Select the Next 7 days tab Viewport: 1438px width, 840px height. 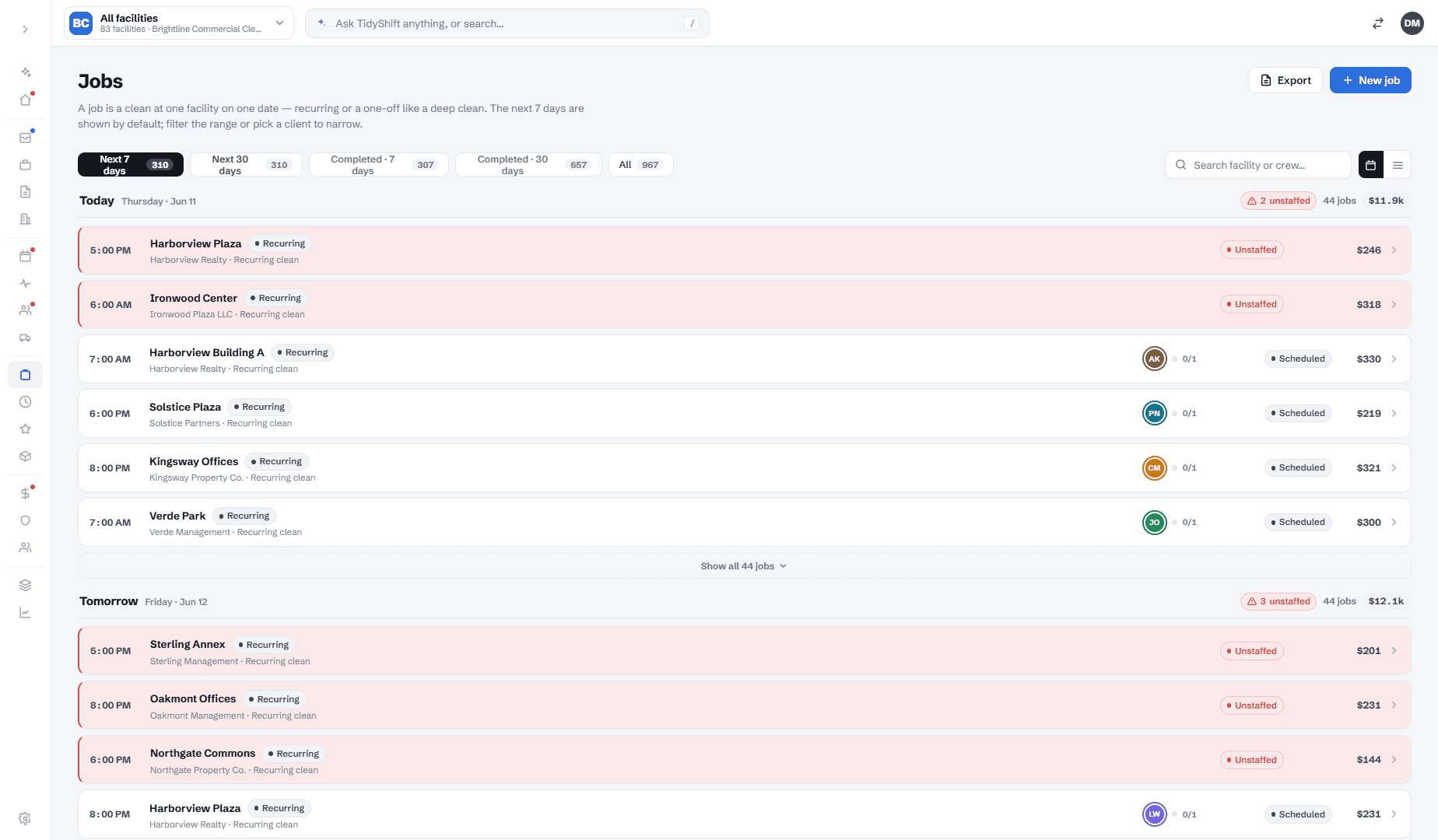[x=131, y=165]
